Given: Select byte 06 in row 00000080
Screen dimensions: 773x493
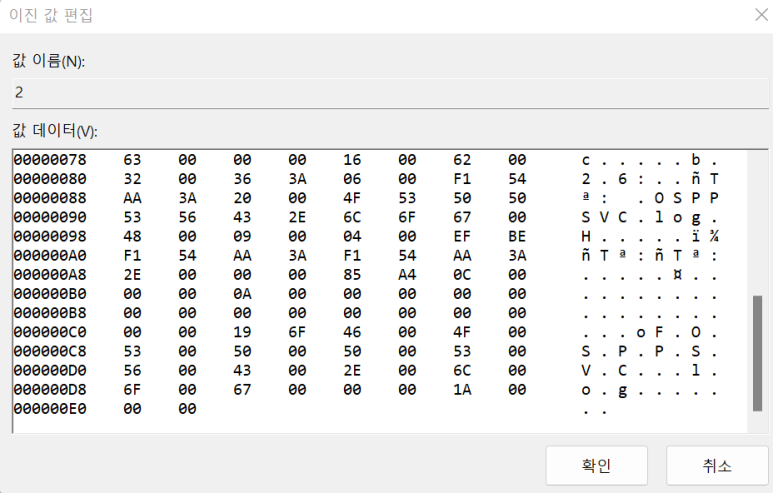Looking at the screenshot, I should point(352,179).
